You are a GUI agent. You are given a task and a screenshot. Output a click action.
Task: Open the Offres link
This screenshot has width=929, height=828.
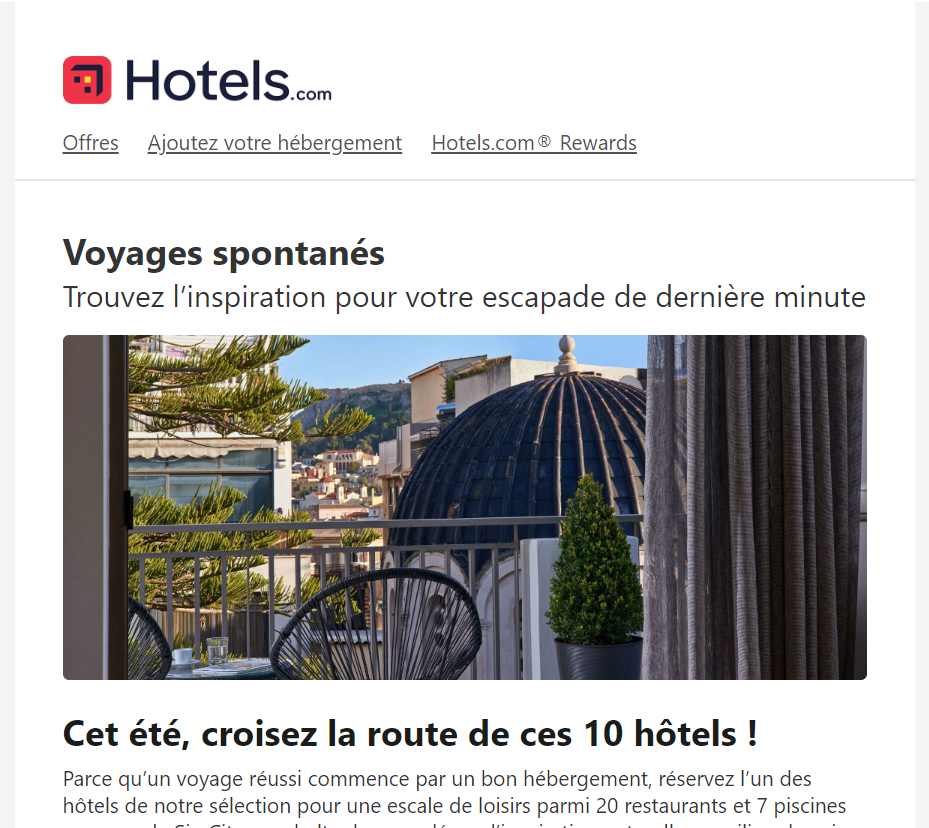coord(91,143)
